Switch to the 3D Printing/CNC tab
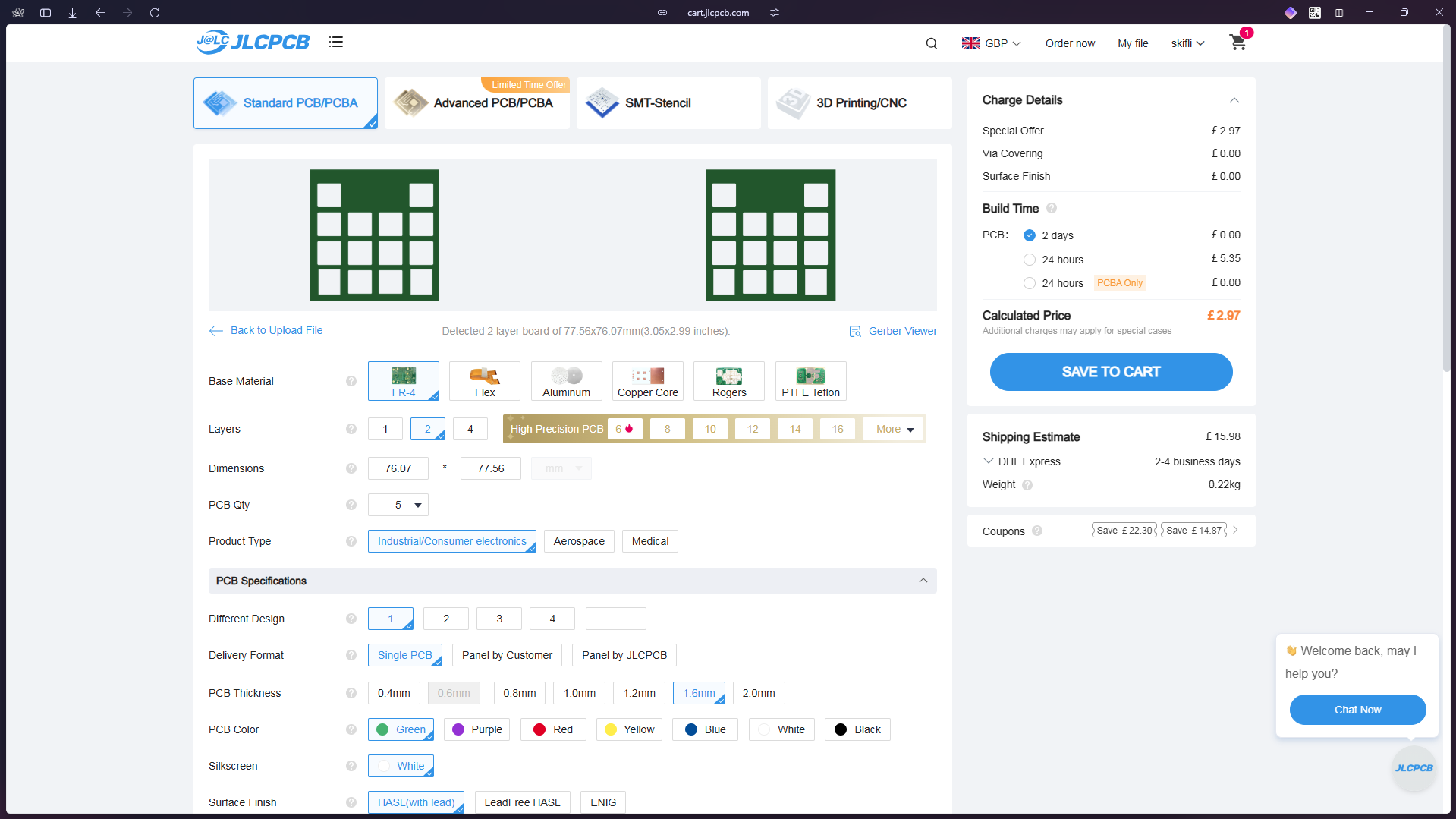The width and height of the screenshot is (1456, 819). 860,103
